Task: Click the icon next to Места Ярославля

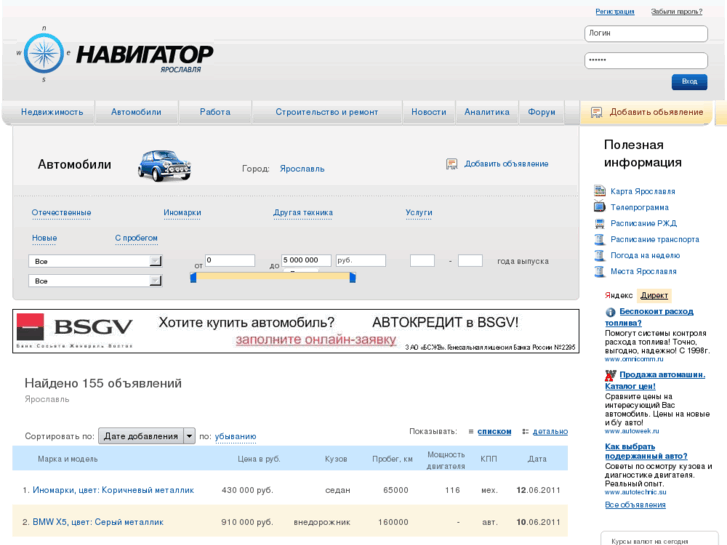Action: tap(600, 271)
